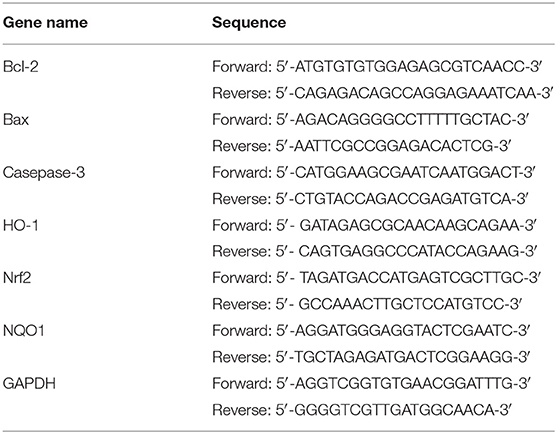
Task: Select the Bax gene name cell
Action: [16, 119]
